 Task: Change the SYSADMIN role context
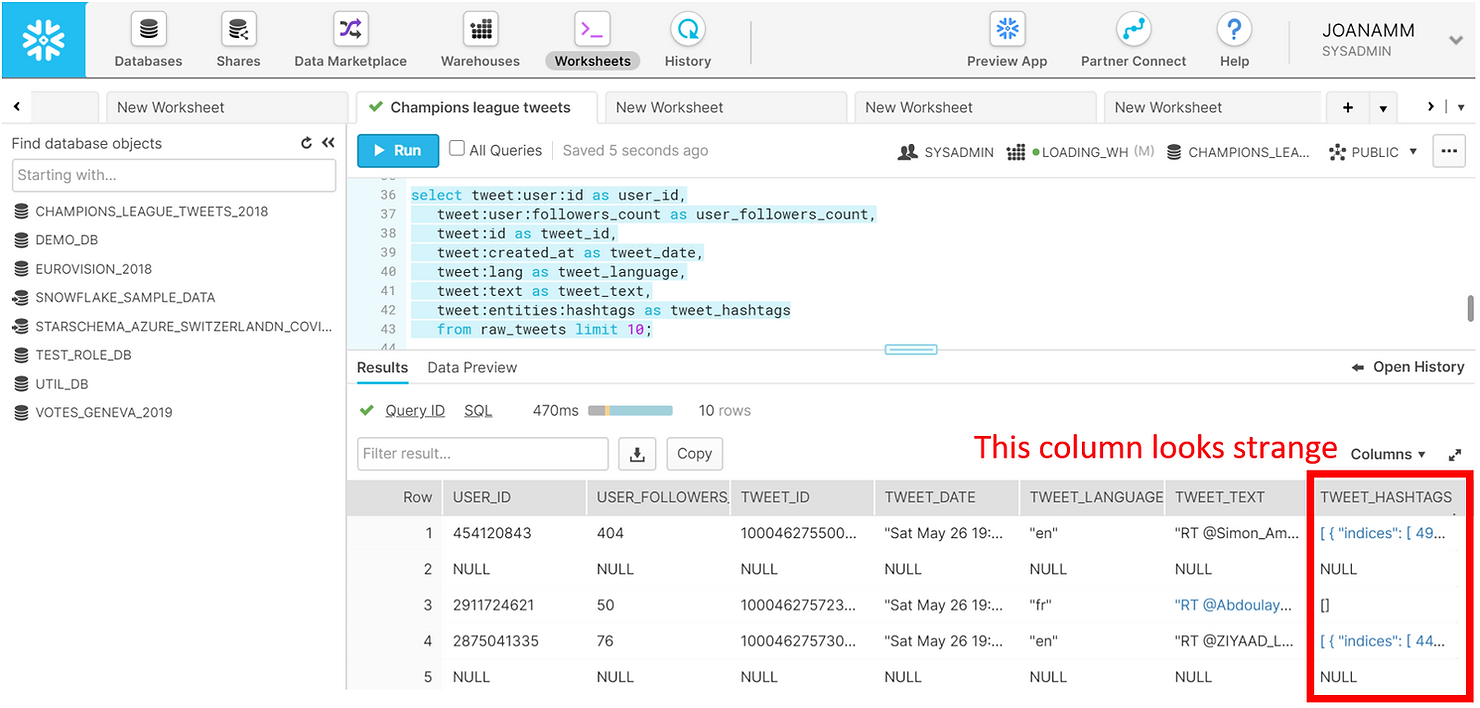tap(946, 152)
